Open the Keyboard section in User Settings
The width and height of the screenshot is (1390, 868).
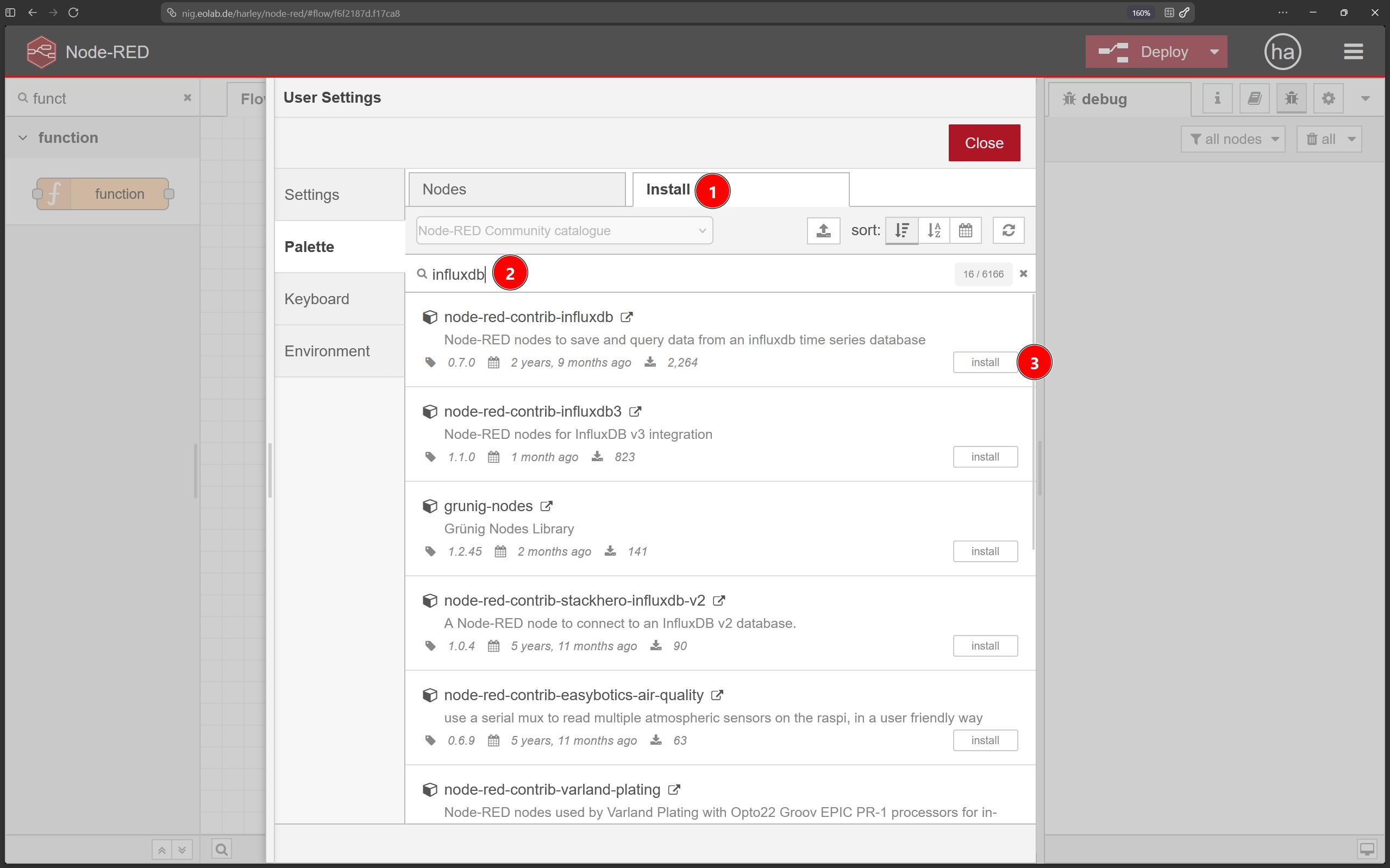pyautogui.click(x=339, y=299)
